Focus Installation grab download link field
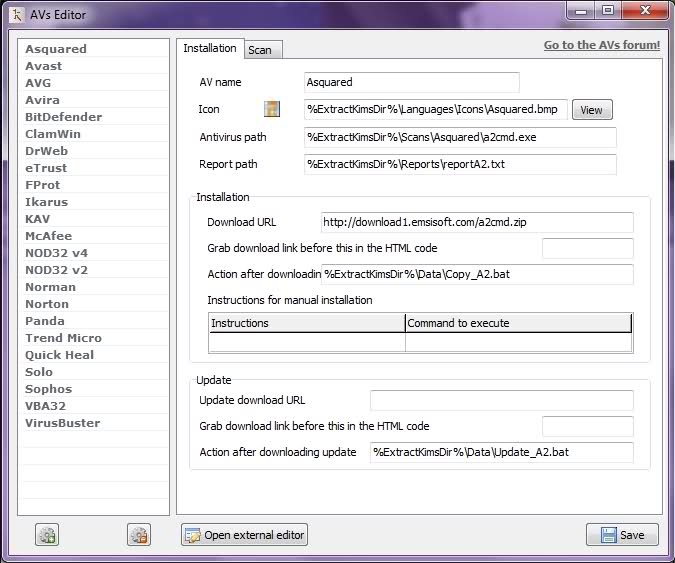 (x=588, y=248)
